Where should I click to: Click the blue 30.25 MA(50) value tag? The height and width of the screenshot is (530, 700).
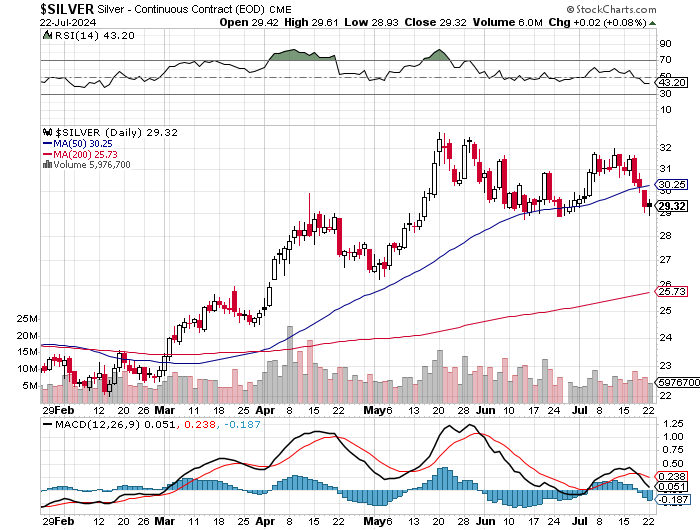673,185
